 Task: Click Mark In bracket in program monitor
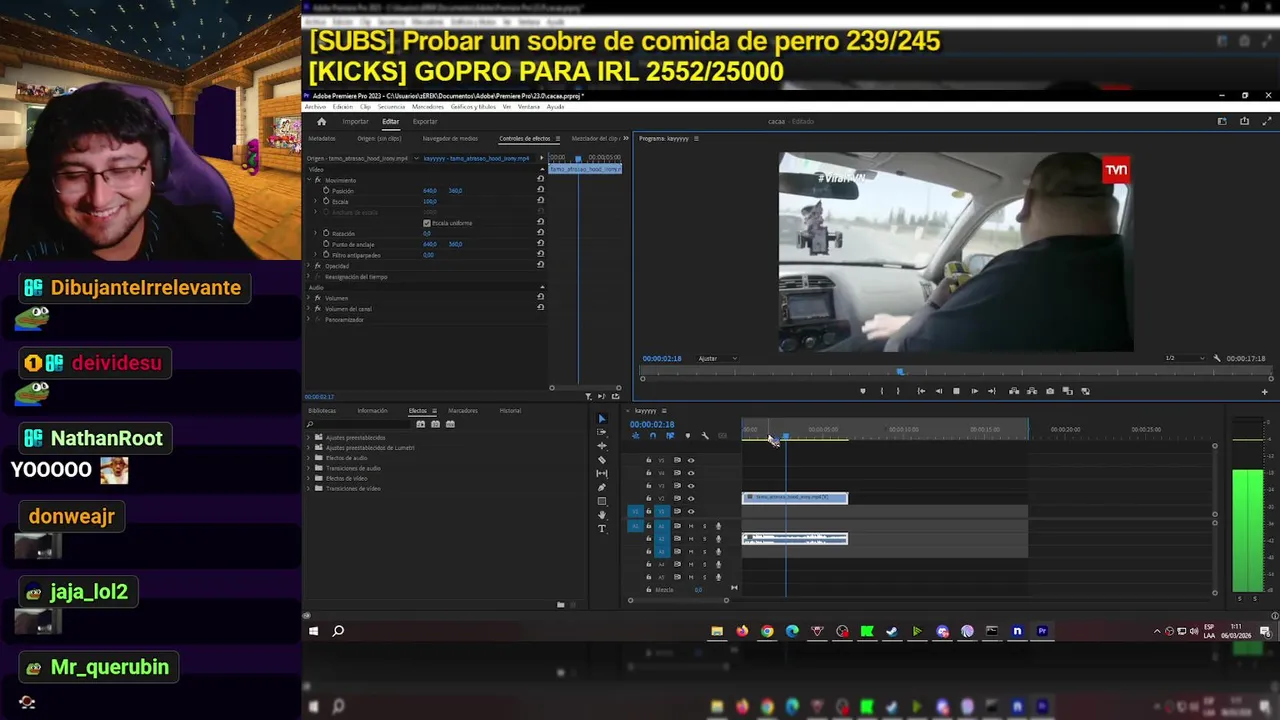coord(881,391)
